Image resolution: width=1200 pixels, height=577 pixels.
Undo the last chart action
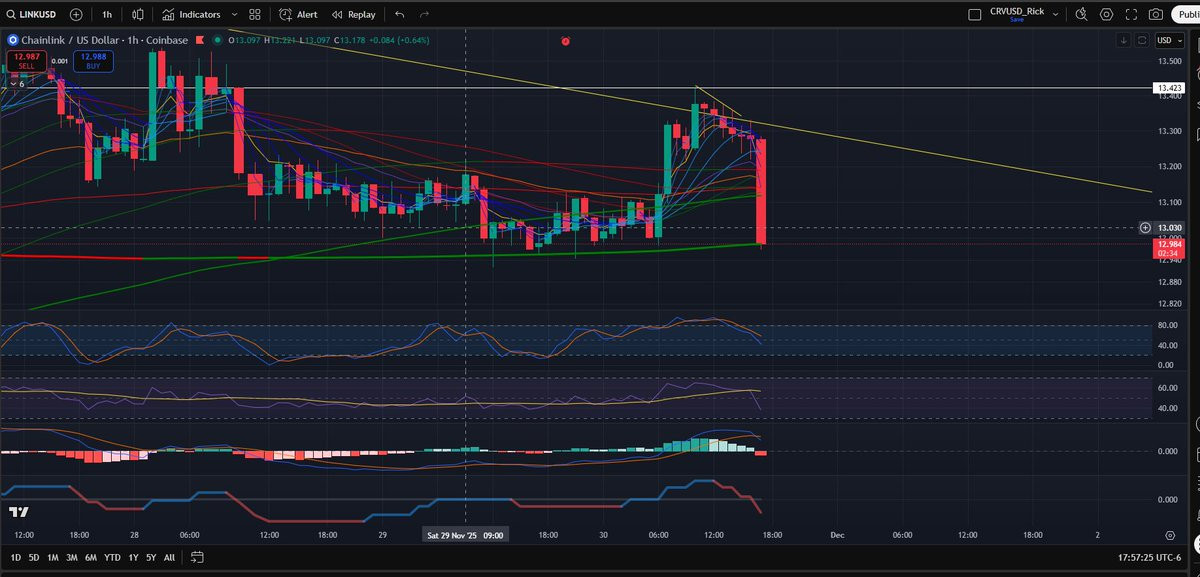[x=400, y=15]
